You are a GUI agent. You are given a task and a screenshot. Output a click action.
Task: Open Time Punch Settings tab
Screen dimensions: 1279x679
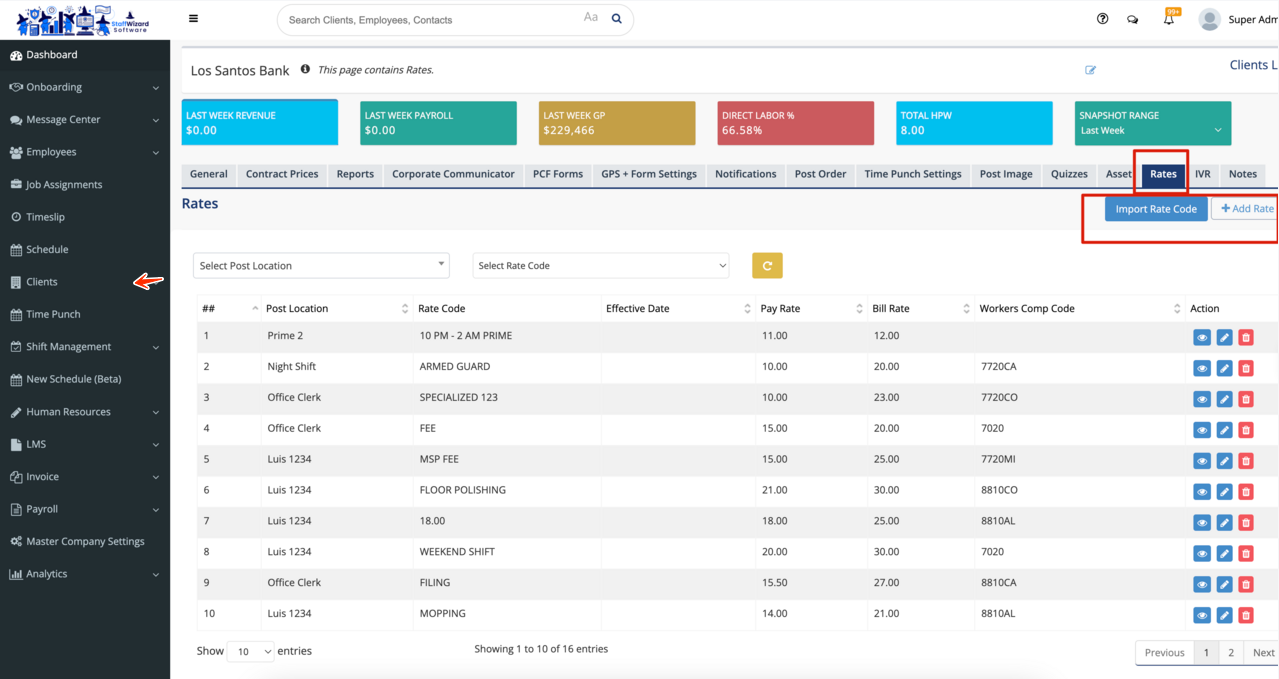(912, 174)
